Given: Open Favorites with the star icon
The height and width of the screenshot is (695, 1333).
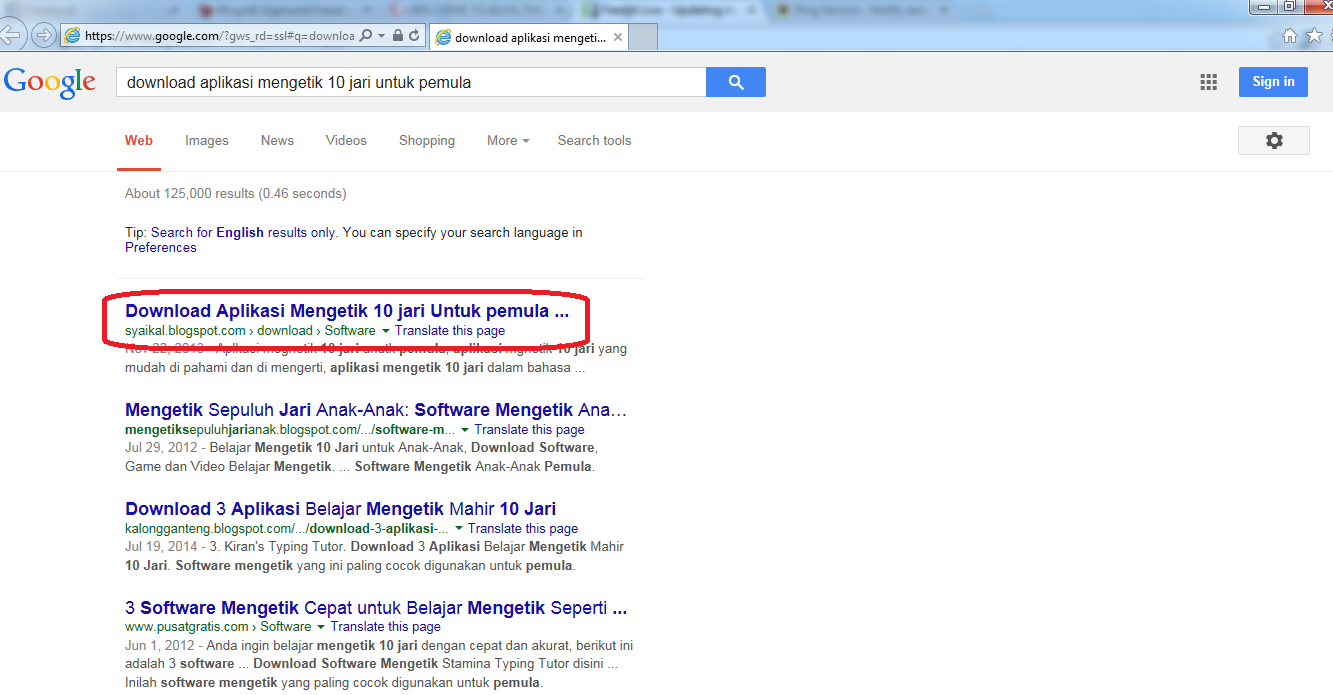Looking at the screenshot, I should 1314,36.
